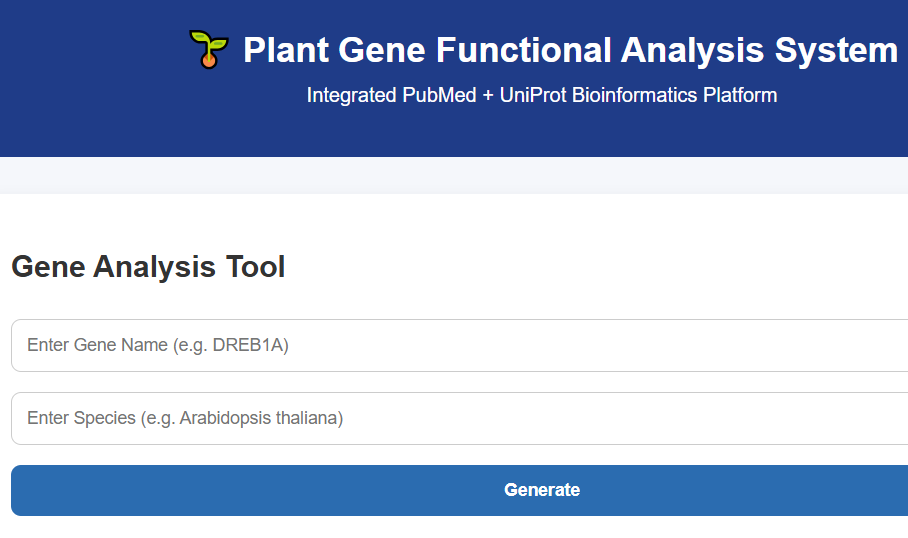908x538 pixels.
Task: Click the Plant Gene Functional Analysis System title
Action: click(570, 50)
